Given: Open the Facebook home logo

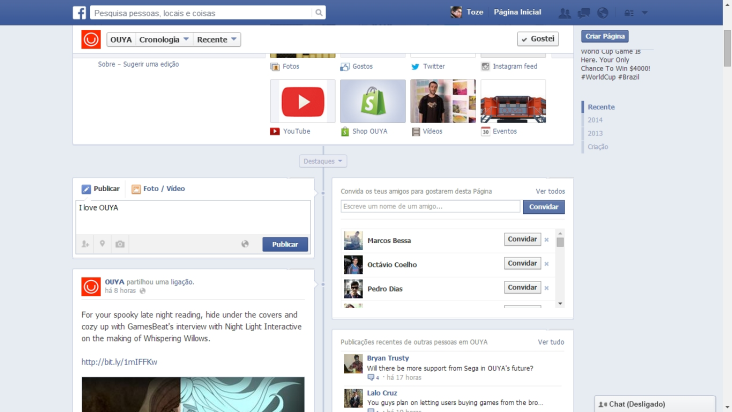Looking at the screenshot, I should point(79,13).
